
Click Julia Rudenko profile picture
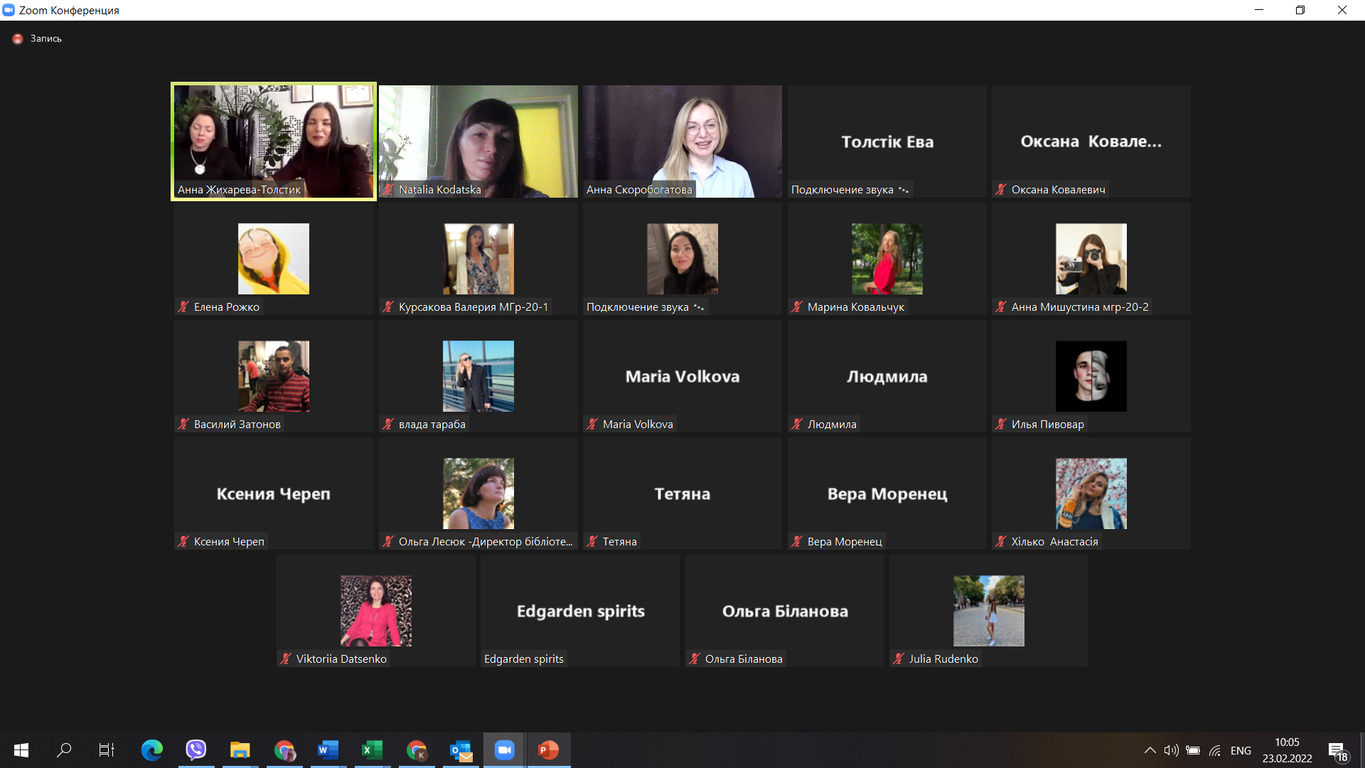989,611
